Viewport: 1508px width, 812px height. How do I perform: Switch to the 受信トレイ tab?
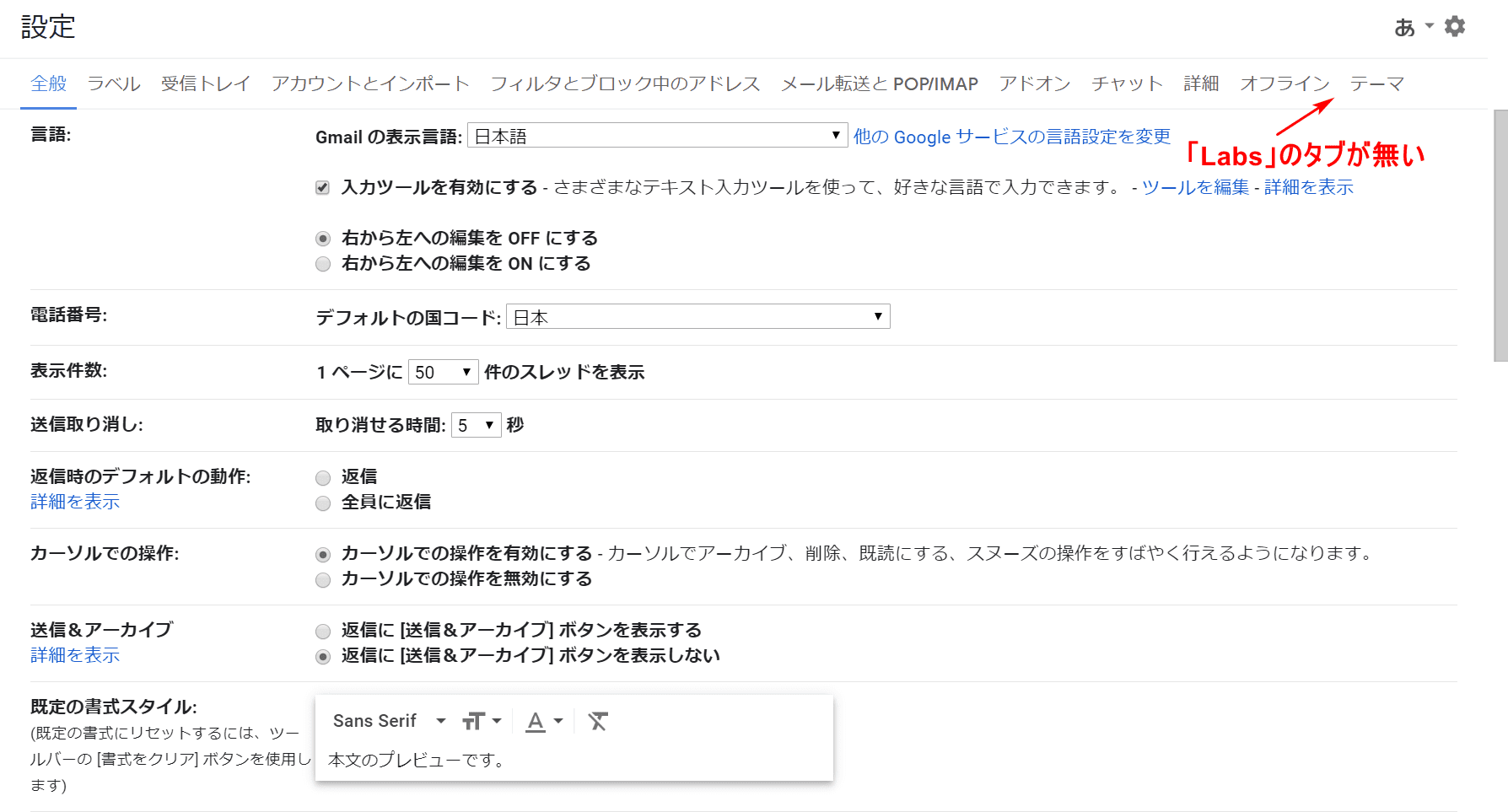[206, 83]
